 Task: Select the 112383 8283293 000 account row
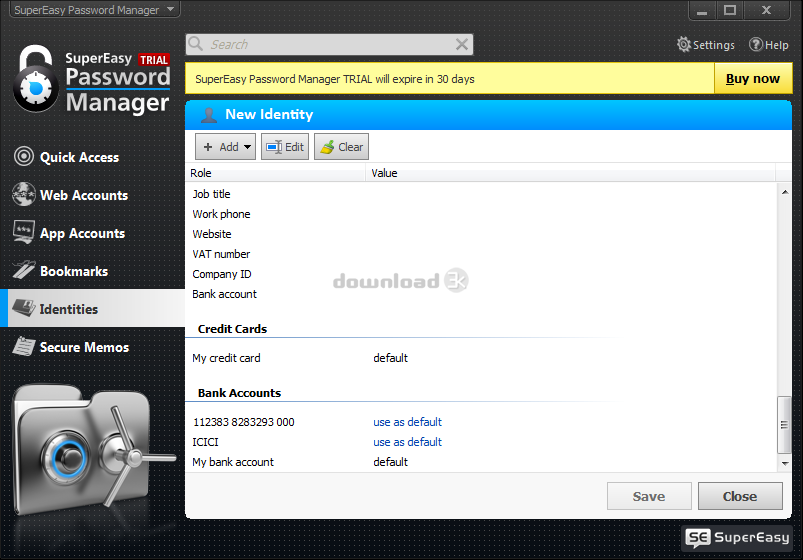tap(481, 422)
